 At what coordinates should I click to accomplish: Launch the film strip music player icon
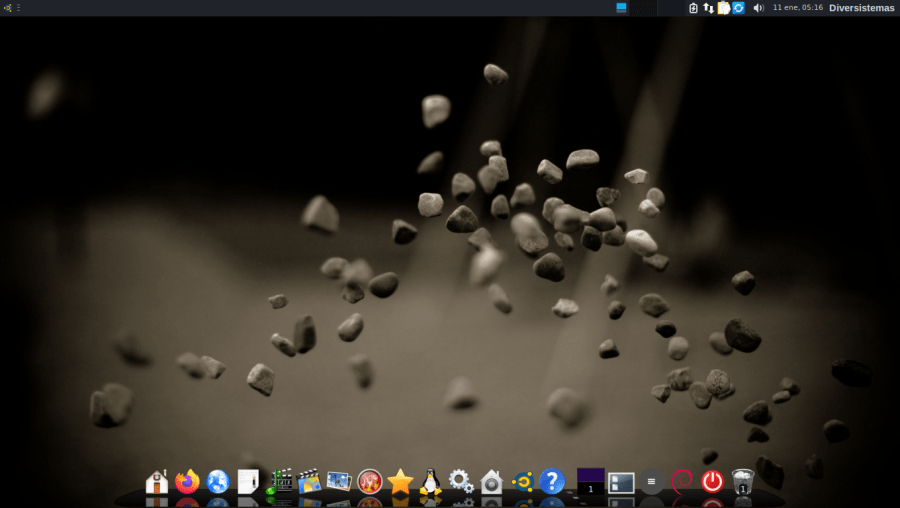279,482
